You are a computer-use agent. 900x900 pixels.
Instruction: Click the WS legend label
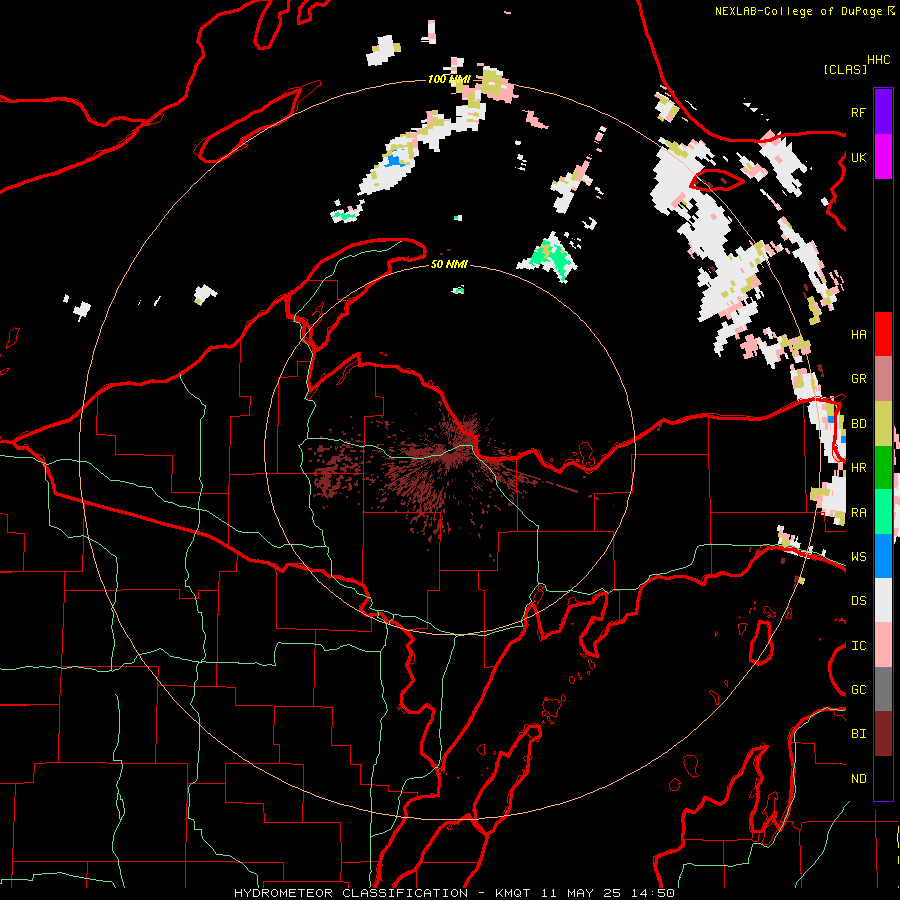point(858,556)
